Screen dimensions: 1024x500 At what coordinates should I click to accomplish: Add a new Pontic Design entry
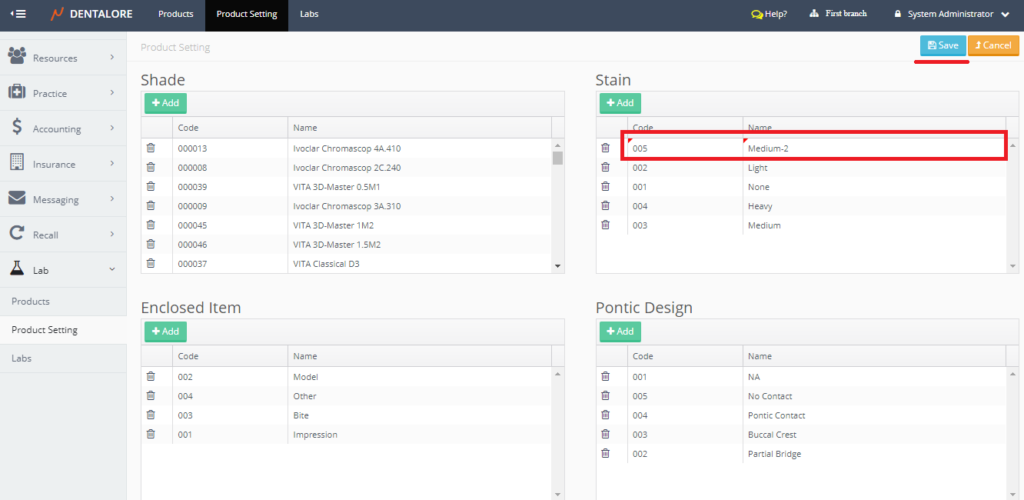point(620,331)
